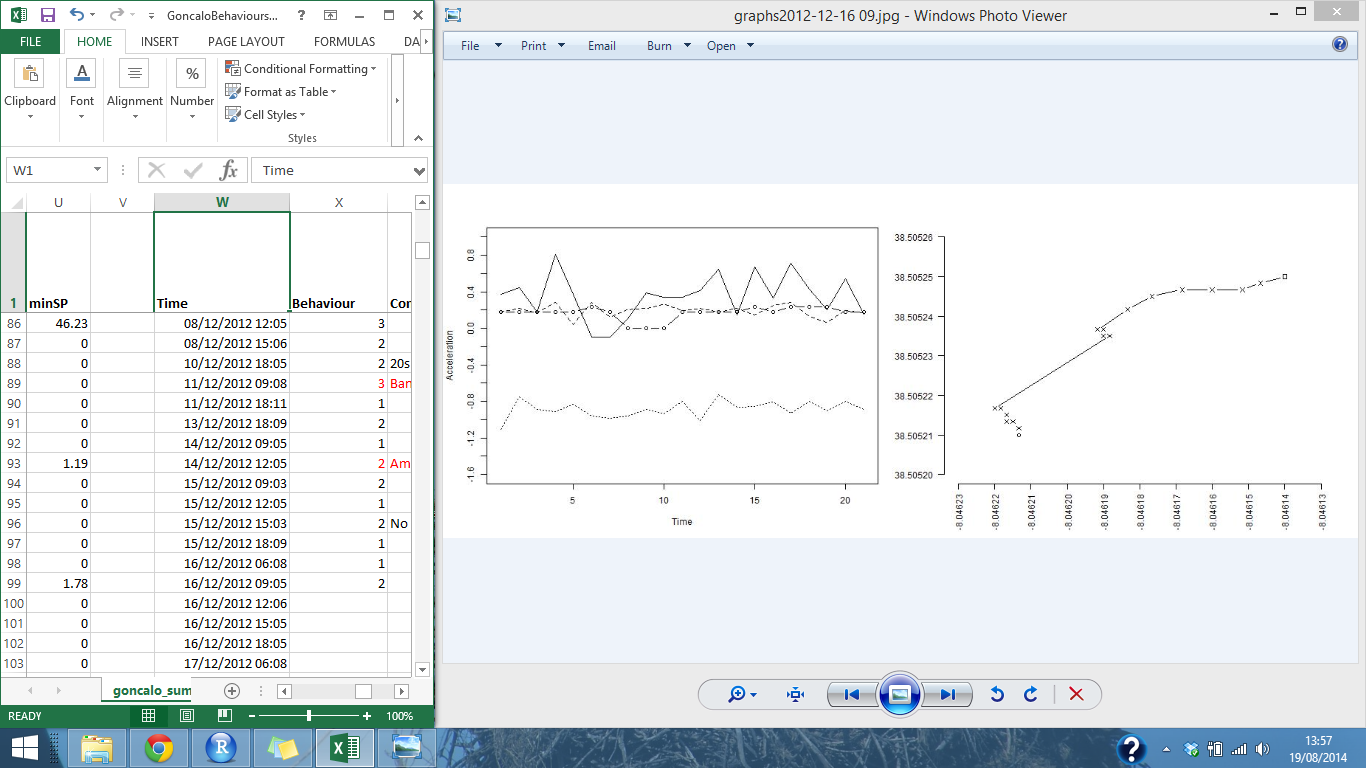This screenshot has width=1366, height=768.
Task: Zoom out using Excel minus button
Action: [253, 716]
